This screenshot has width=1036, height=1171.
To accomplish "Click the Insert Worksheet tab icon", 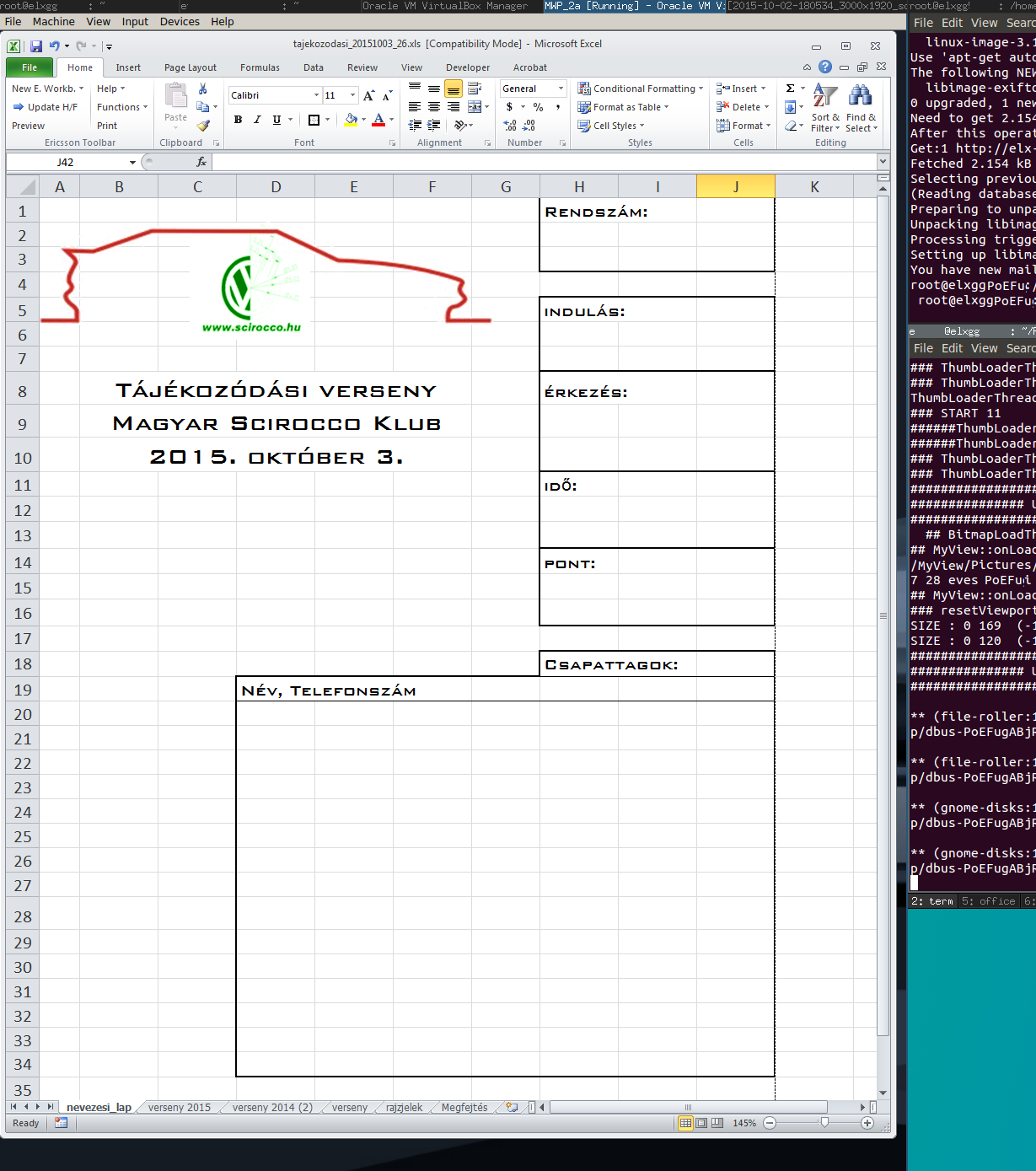I will (512, 1107).
